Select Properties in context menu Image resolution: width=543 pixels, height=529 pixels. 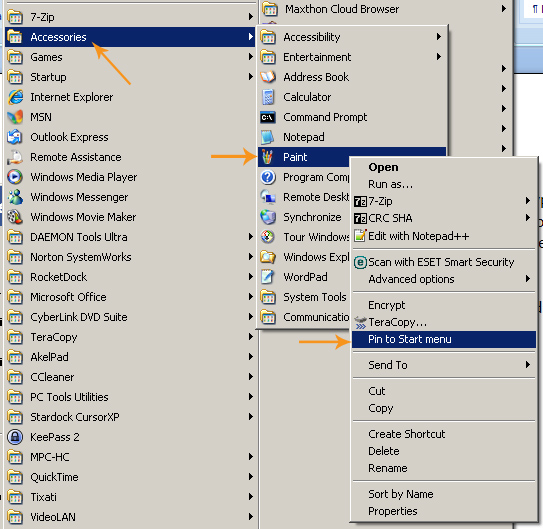(444, 511)
